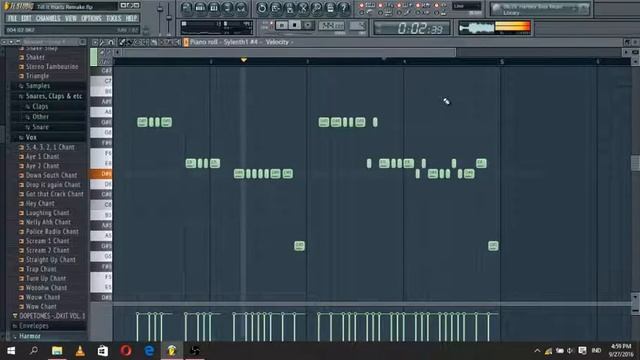
Task: Open Microsoft Edge from the taskbar
Action: pos(149,351)
